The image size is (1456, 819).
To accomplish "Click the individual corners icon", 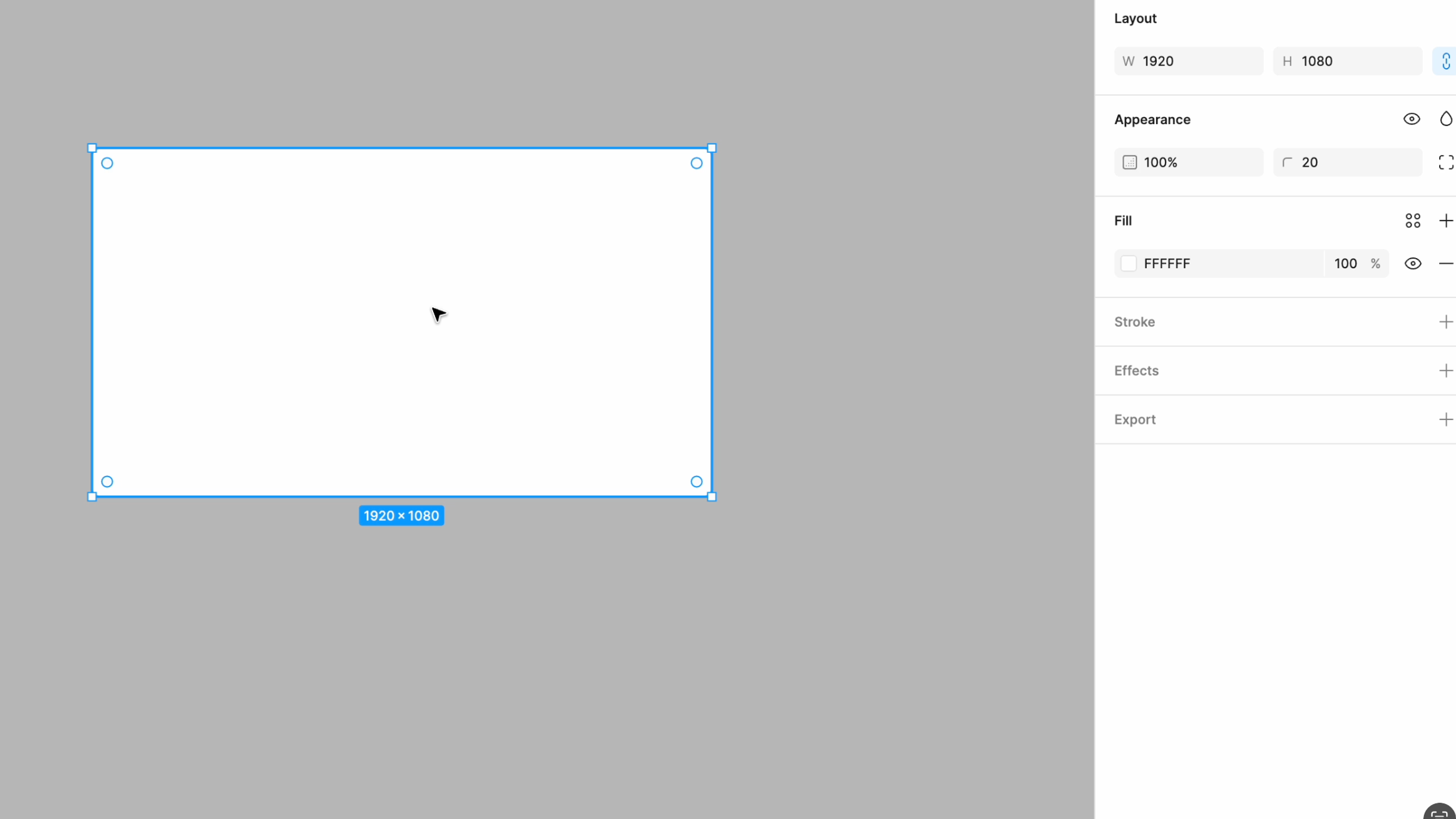I will click(x=1445, y=163).
